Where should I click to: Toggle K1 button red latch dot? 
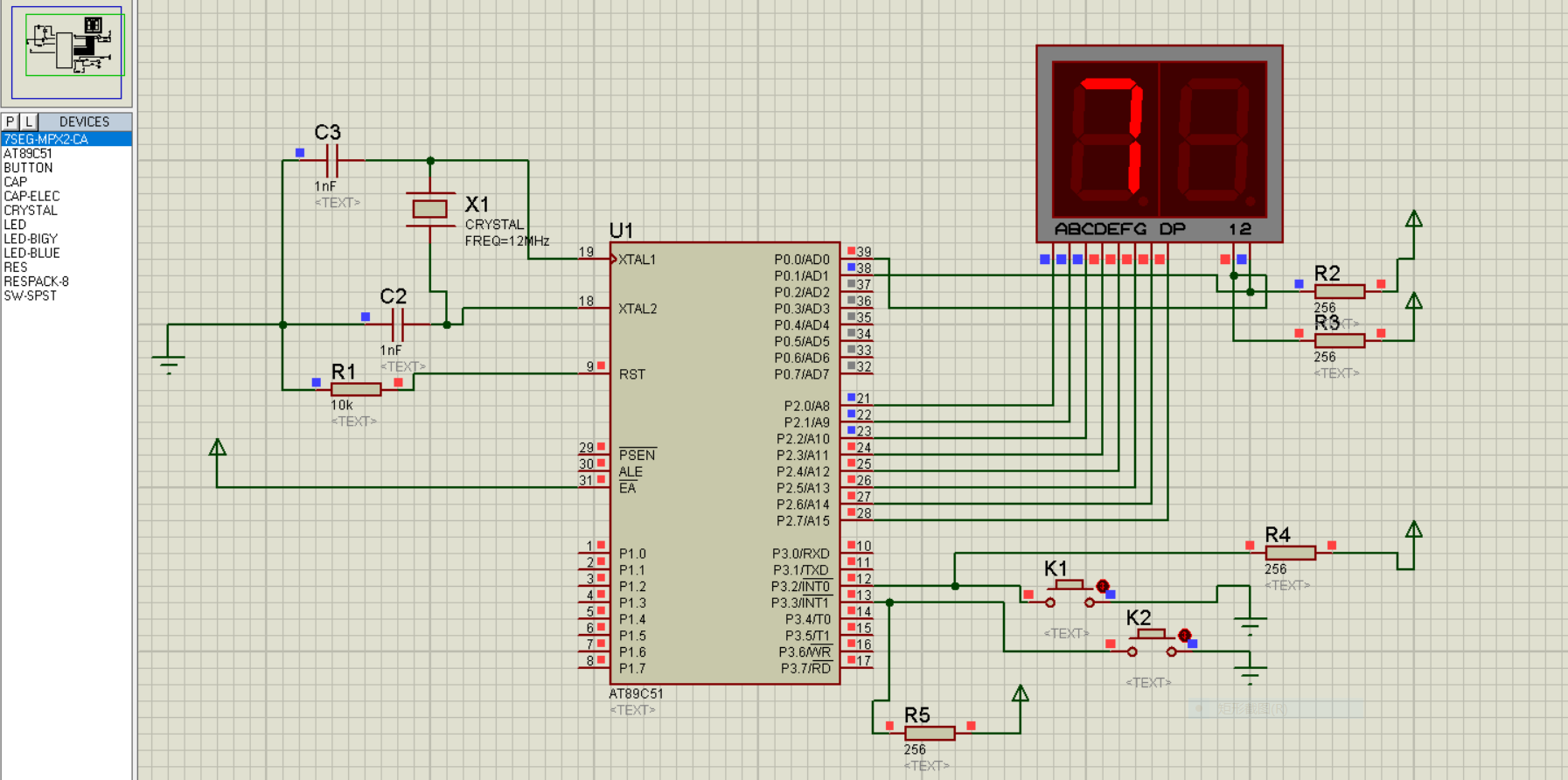pyautogui.click(x=1103, y=586)
